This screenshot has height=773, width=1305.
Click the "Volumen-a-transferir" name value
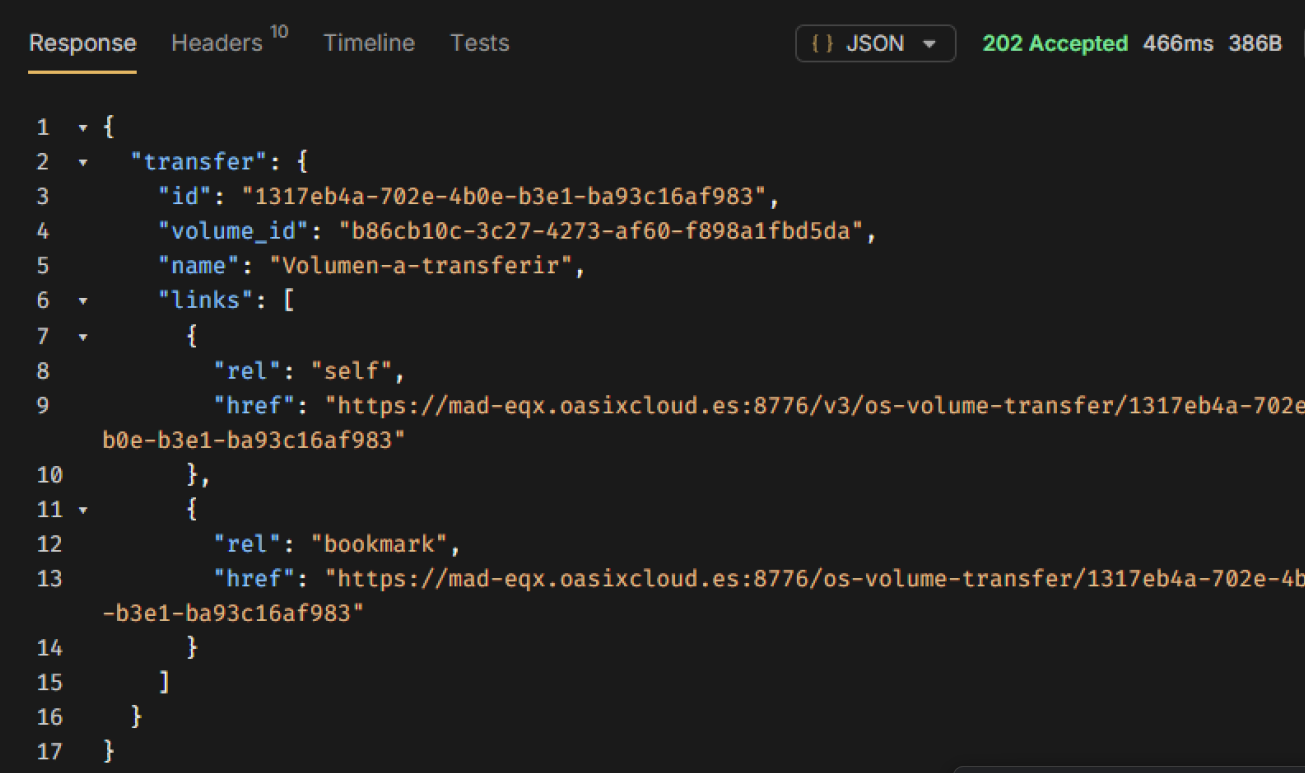click(426, 267)
